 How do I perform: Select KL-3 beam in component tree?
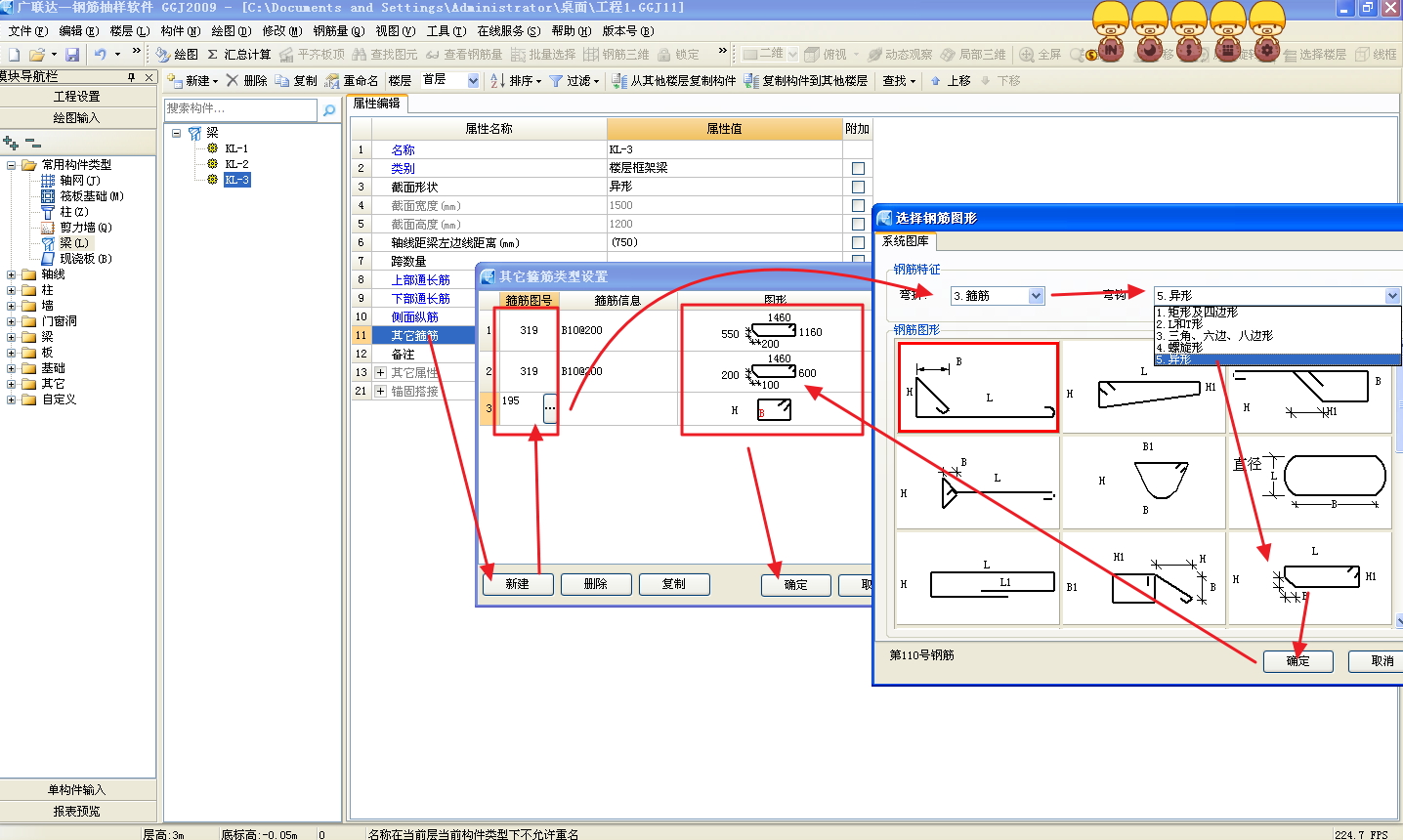click(x=236, y=180)
